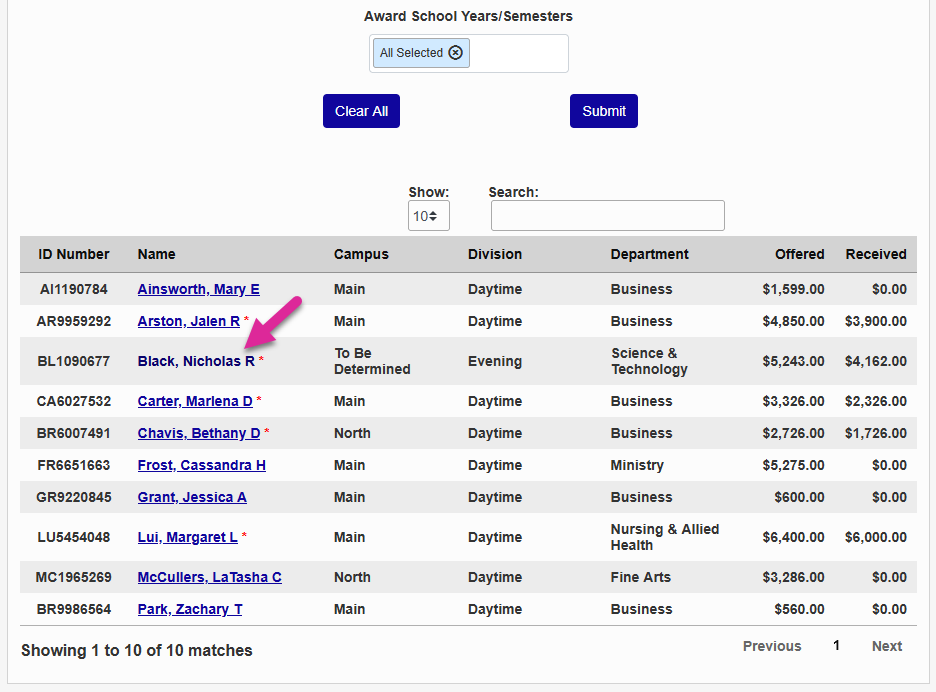This screenshot has width=936, height=692.
Task: Click the $1,726.00 received amount
Action: [876, 433]
